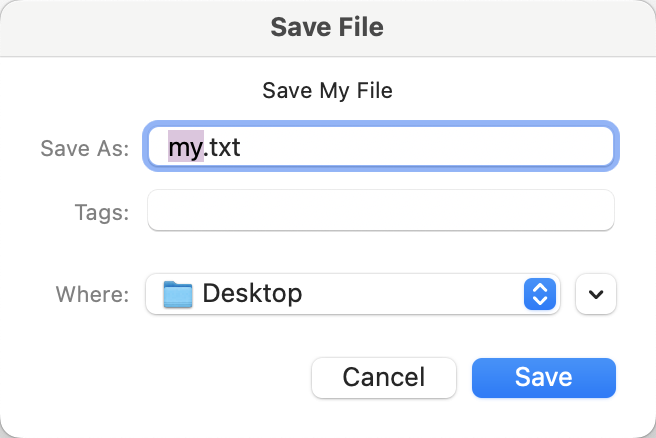Place cursor in the .txt extension text

click(224, 148)
